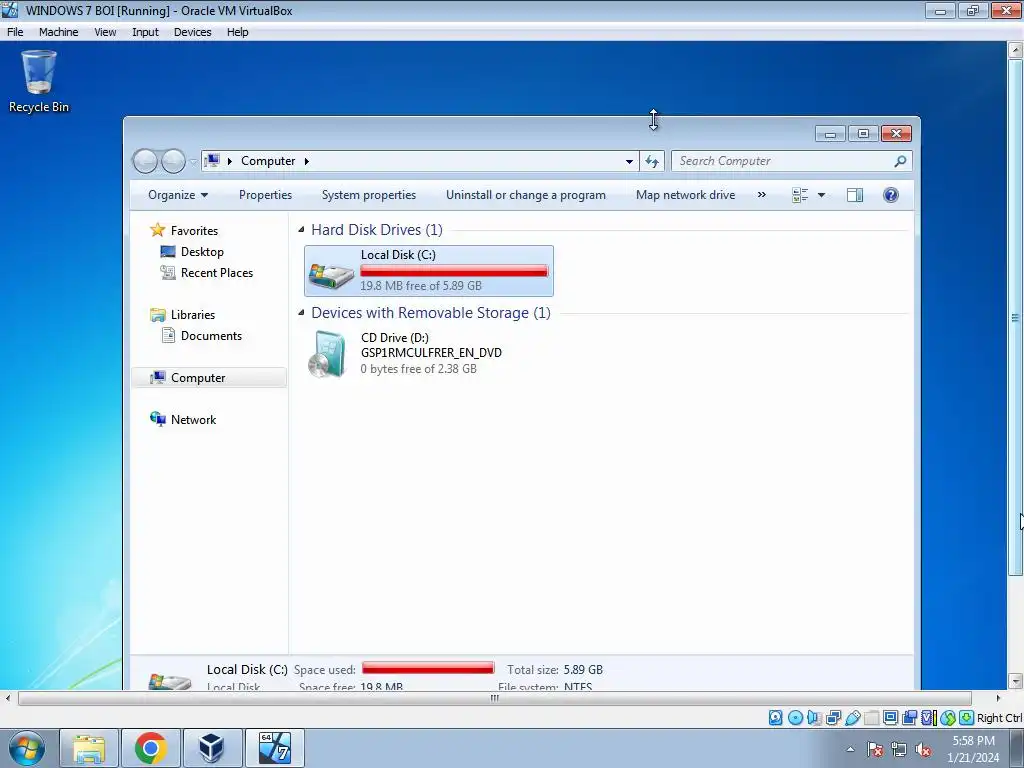Click the taskbar clock showing 5:58 PM

973,741
